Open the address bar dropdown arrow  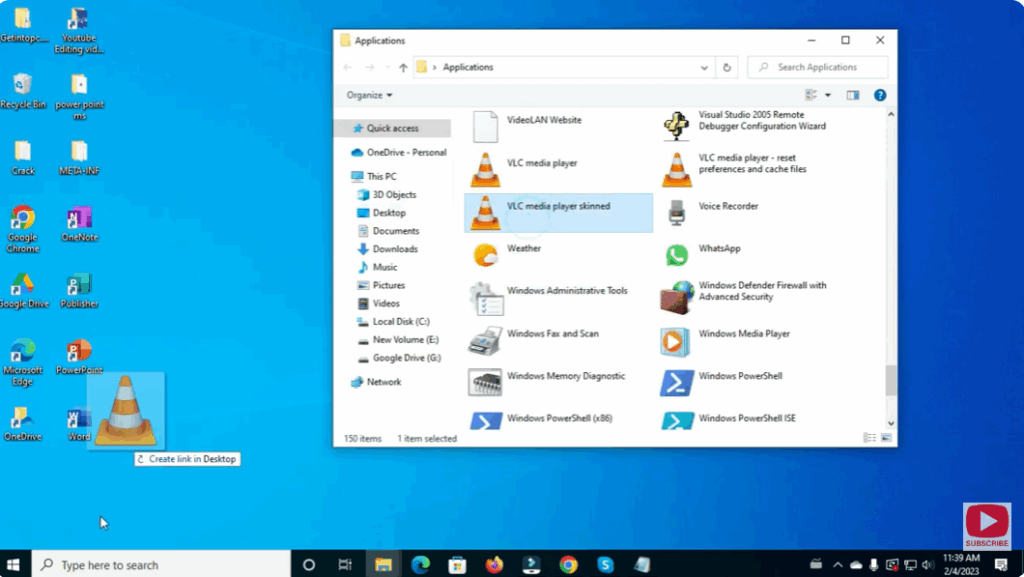point(704,67)
